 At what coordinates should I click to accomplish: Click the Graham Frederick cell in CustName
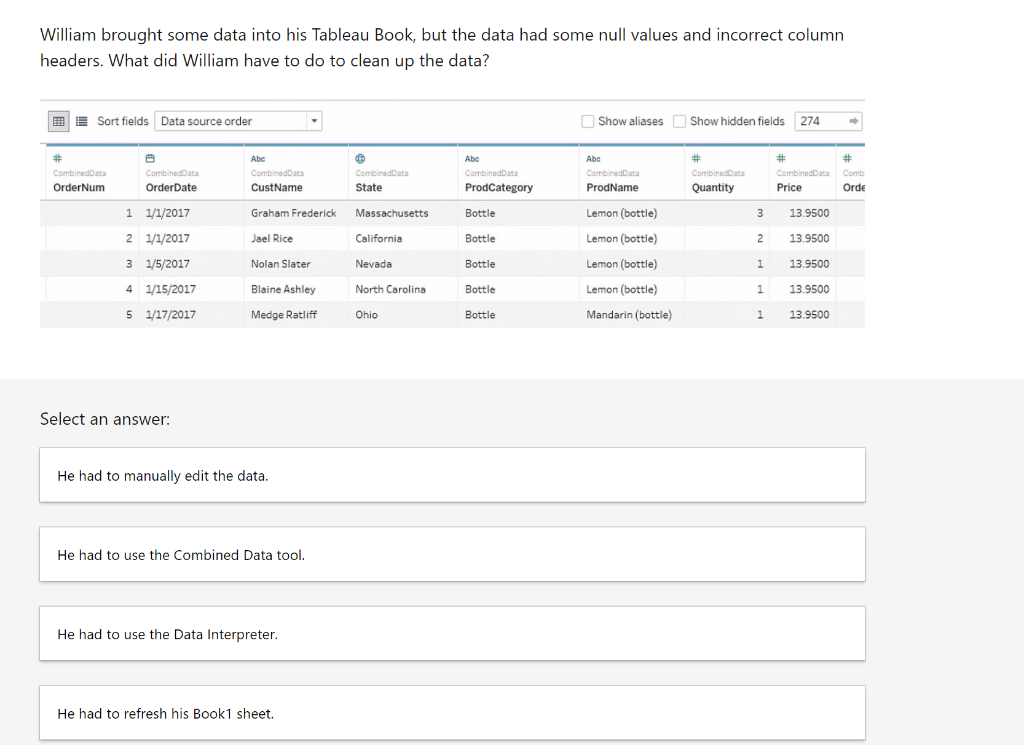click(295, 213)
